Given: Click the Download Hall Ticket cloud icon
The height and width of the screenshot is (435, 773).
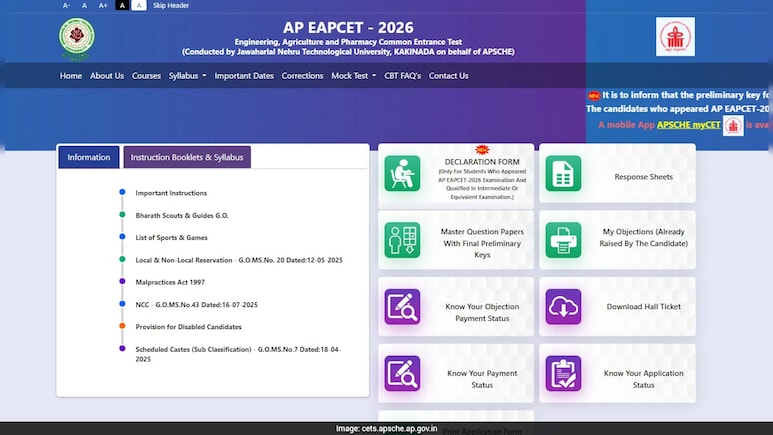Looking at the screenshot, I should click(x=563, y=306).
